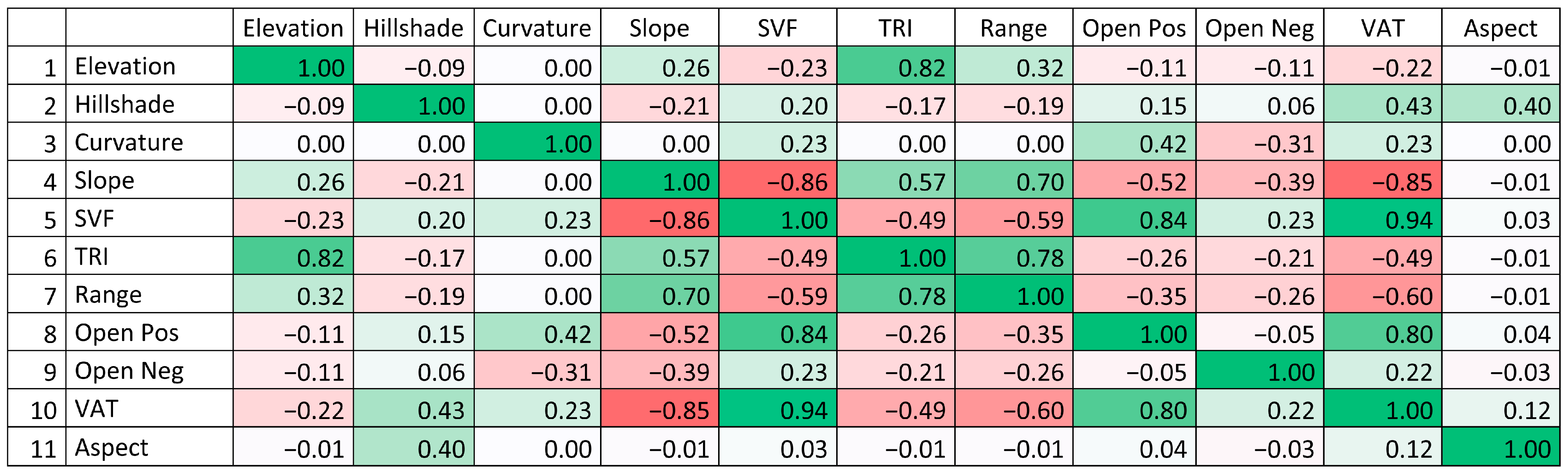Click the Open Neg row's Curvature value −0.31
1568x472 pixels.
click(537, 370)
